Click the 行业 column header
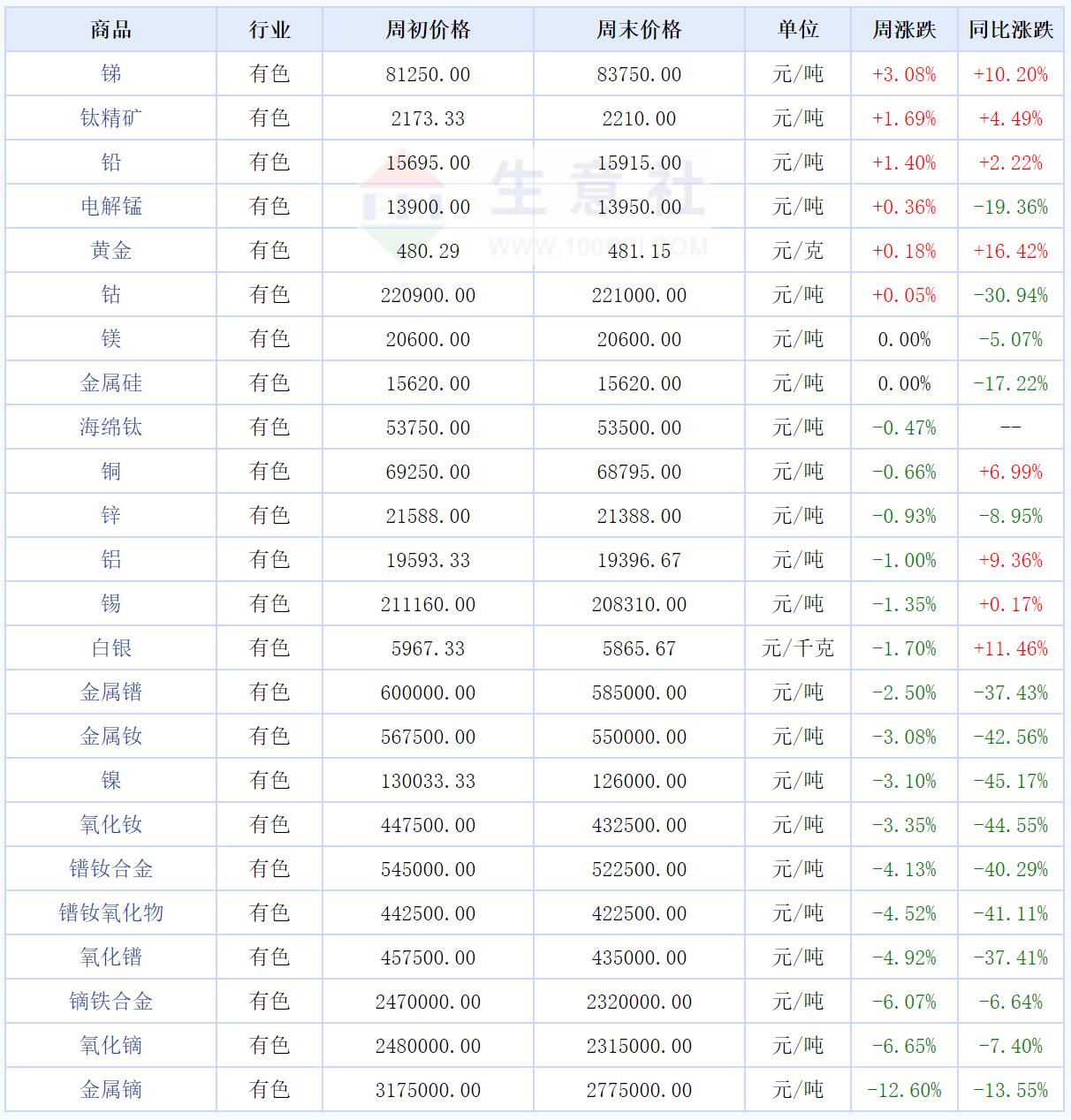The width and height of the screenshot is (1071, 1120). click(270, 30)
